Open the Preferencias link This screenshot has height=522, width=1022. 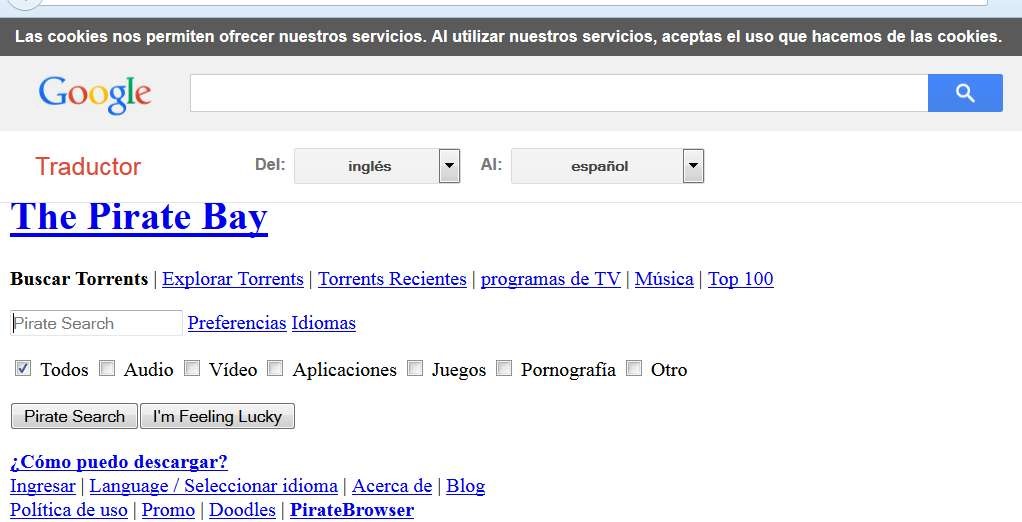pyautogui.click(x=237, y=323)
